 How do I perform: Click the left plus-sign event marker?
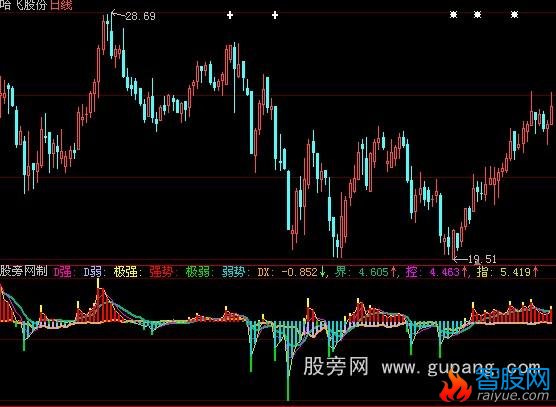[230, 15]
